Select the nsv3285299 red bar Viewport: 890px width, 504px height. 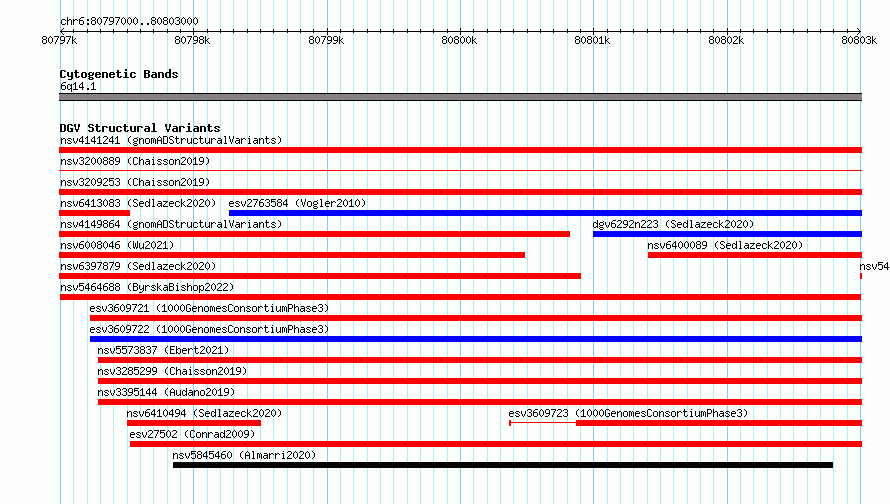pyautogui.click(x=480, y=381)
